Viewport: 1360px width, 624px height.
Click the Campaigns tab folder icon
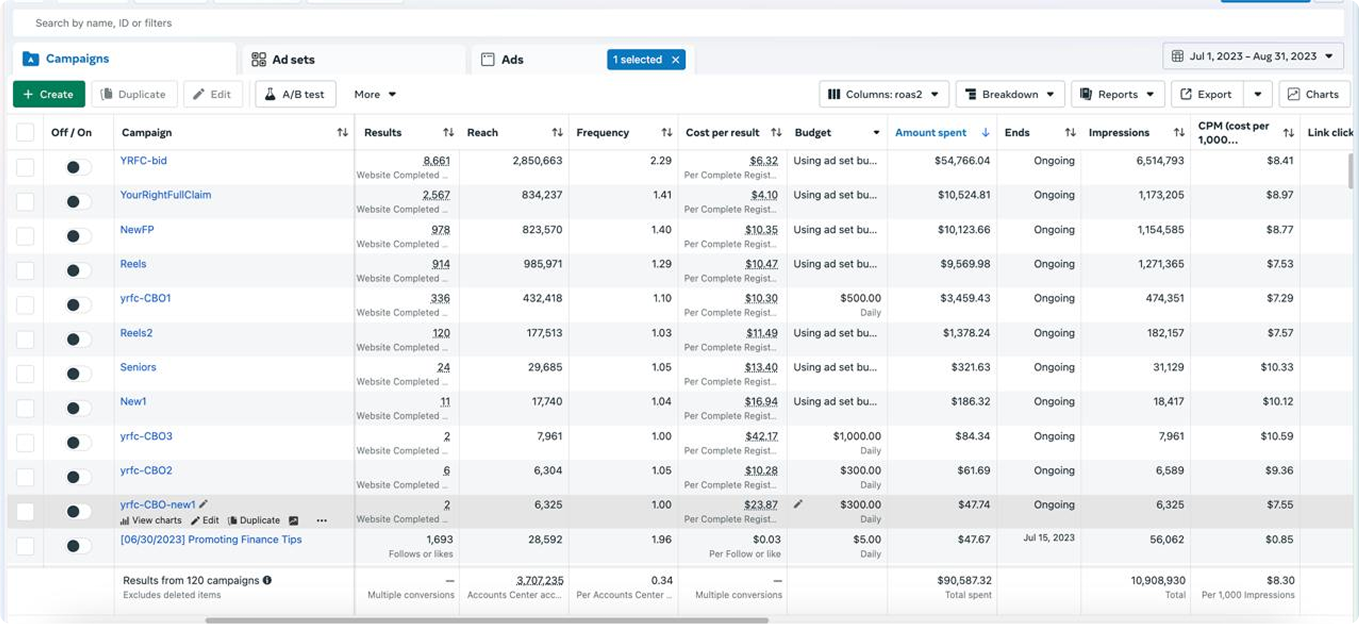[30, 59]
